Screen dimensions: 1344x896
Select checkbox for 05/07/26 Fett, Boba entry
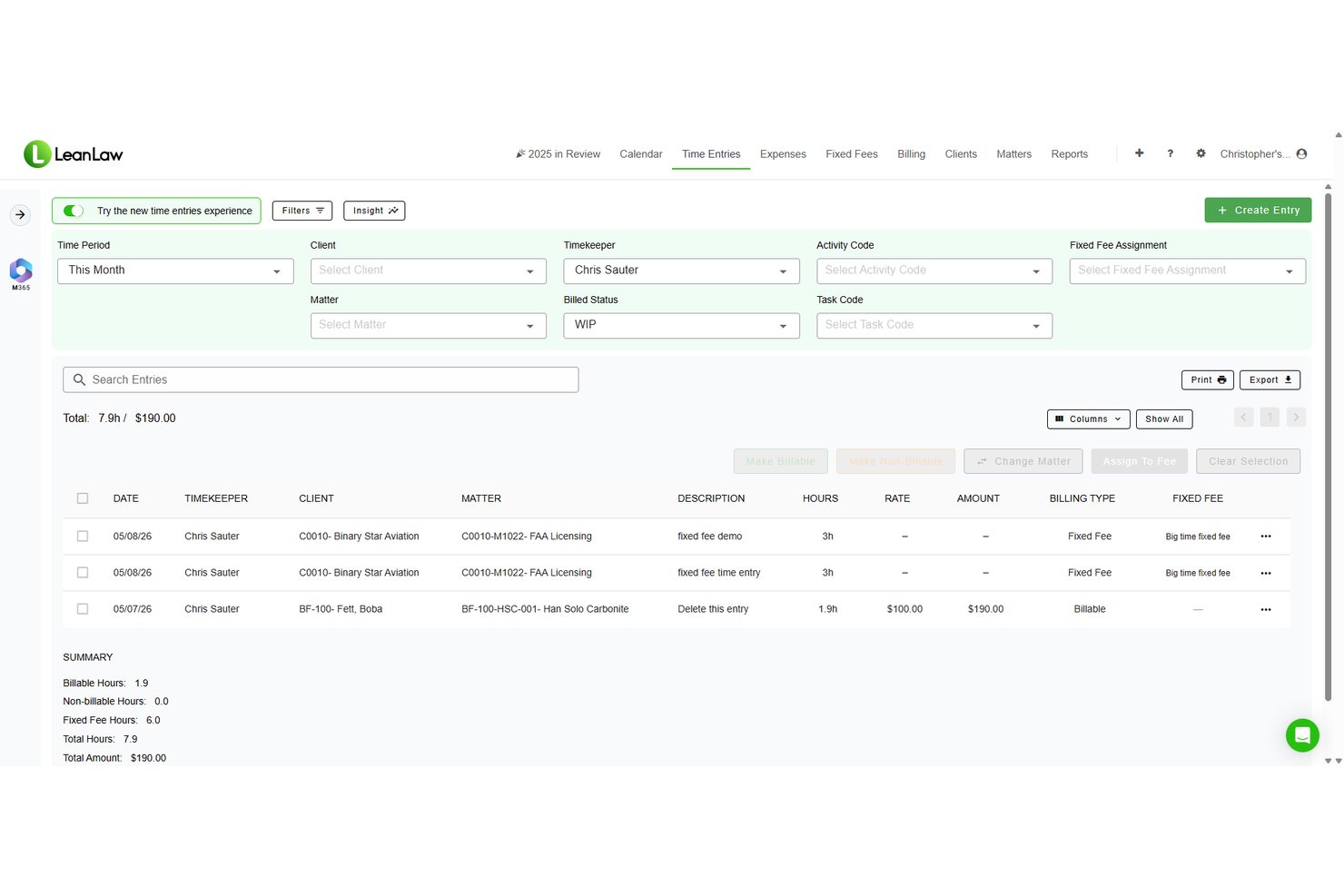83,609
